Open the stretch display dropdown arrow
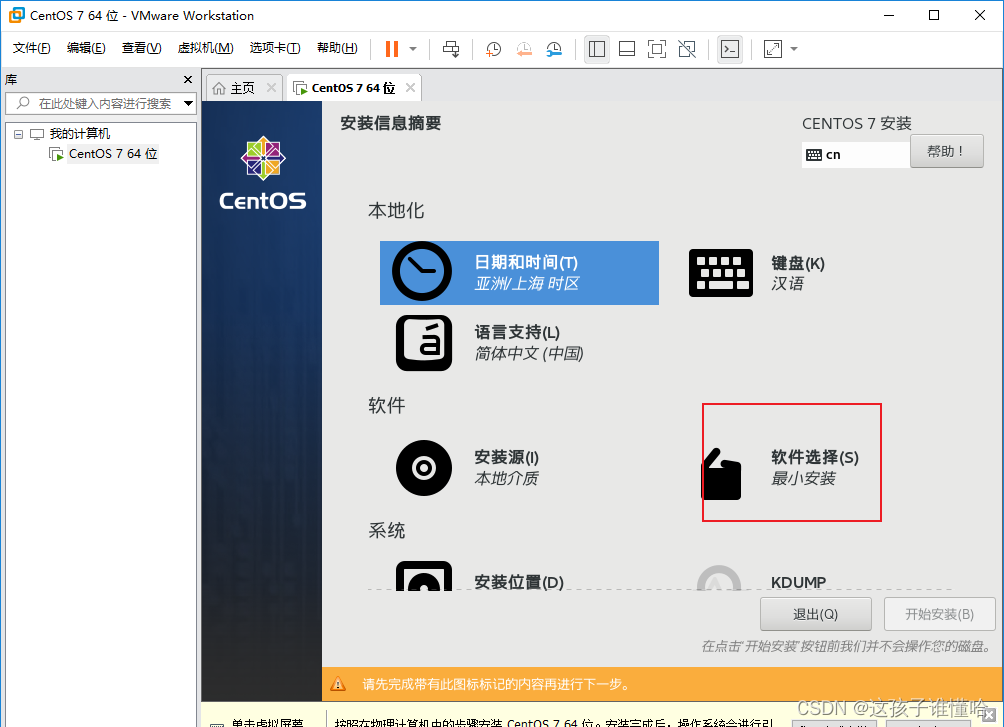The image size is (1004, 727). pos(794,49)
